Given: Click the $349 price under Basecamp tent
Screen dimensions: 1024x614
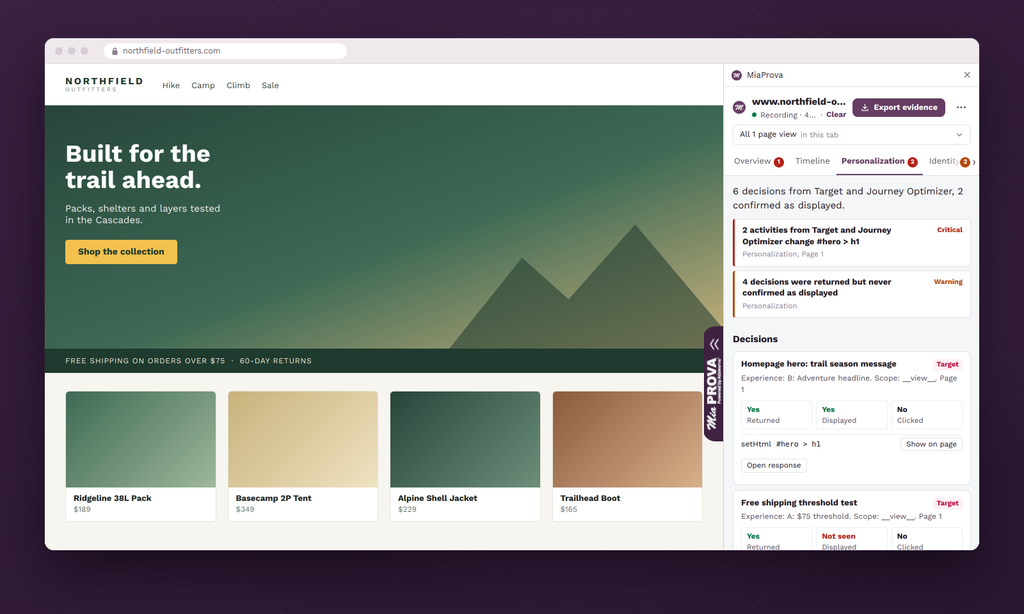Looking at the screenshot, I should [x=245, y=509].
